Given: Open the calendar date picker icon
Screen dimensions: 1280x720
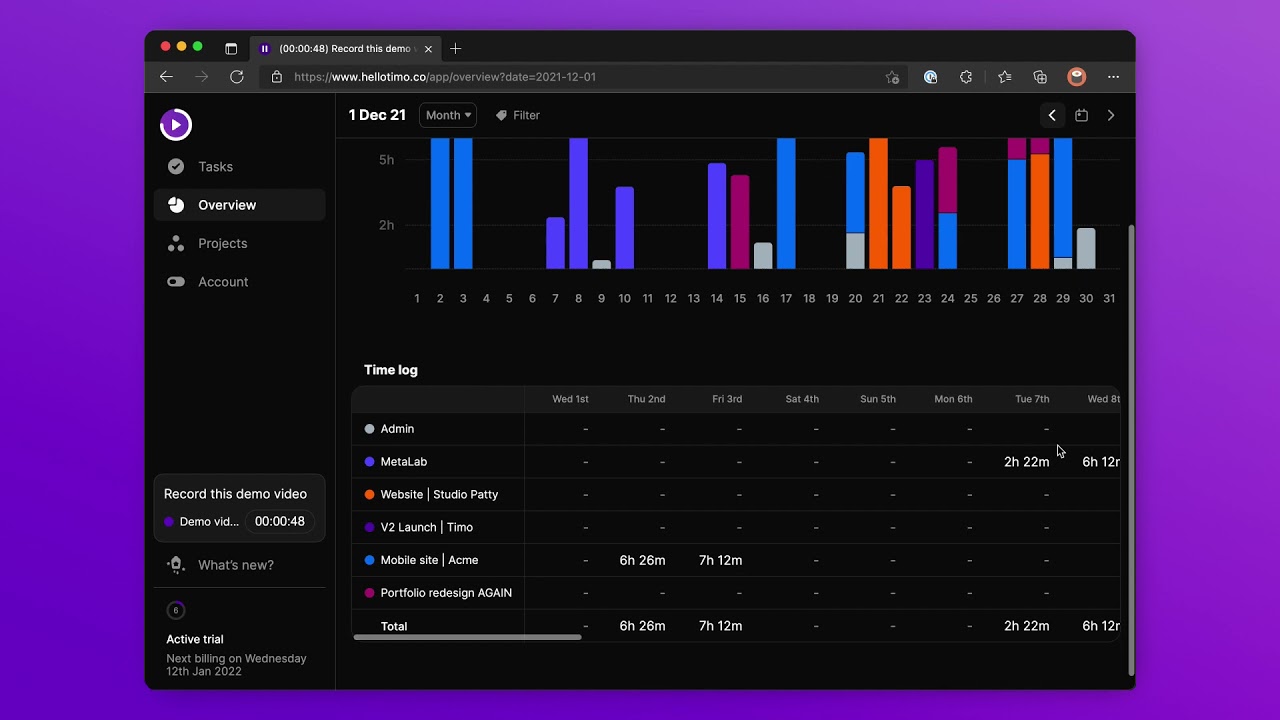Looking at the screenshot, I should tap(1081, 115).
